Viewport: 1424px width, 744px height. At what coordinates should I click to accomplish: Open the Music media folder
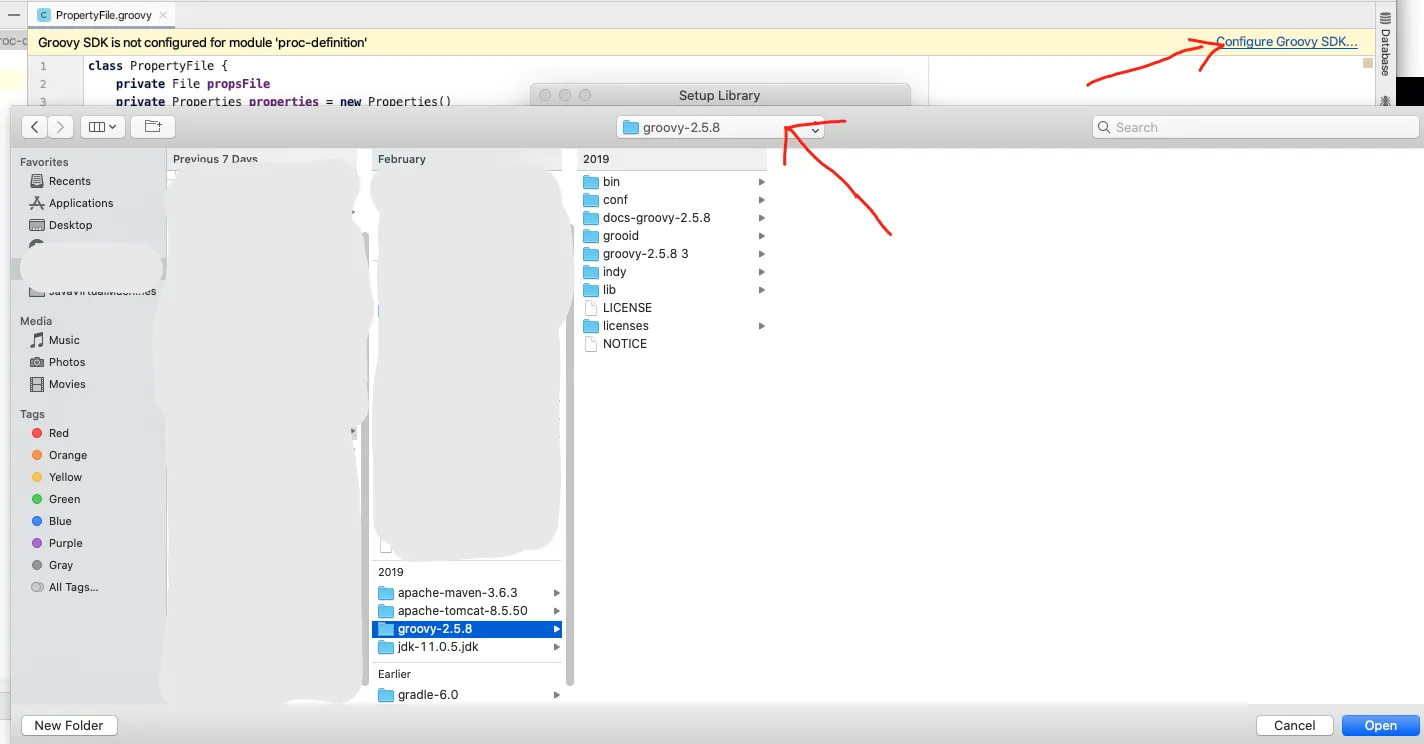point(64,340)
